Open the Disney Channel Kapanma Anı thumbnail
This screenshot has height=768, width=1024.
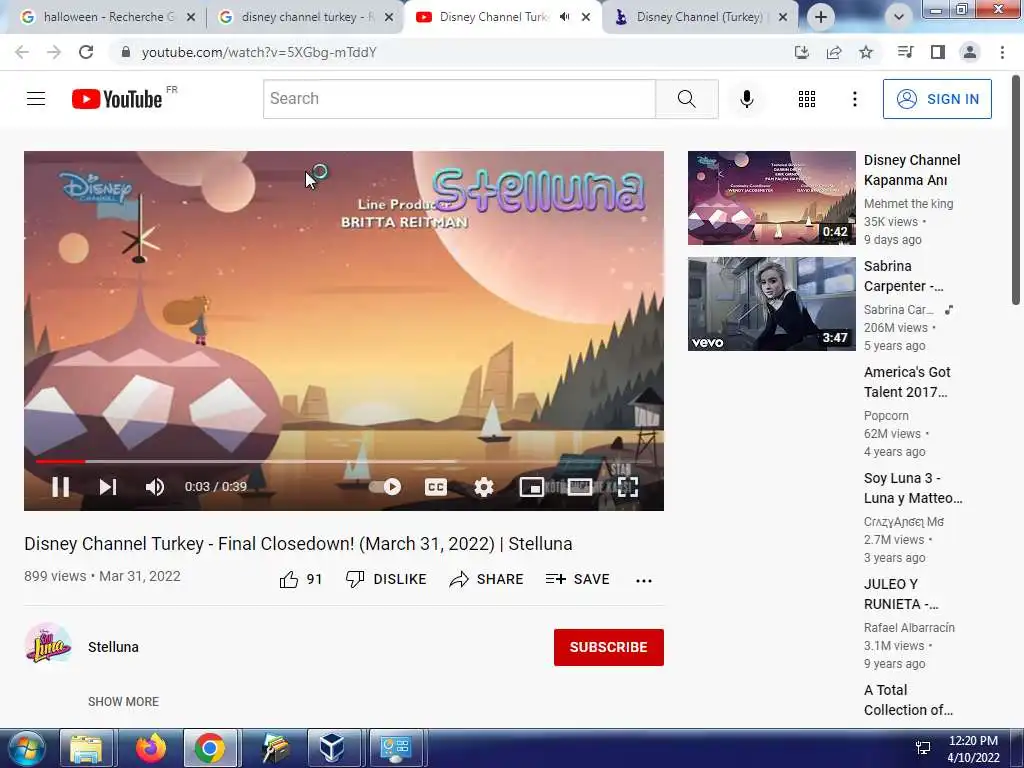tap(771, 198)
